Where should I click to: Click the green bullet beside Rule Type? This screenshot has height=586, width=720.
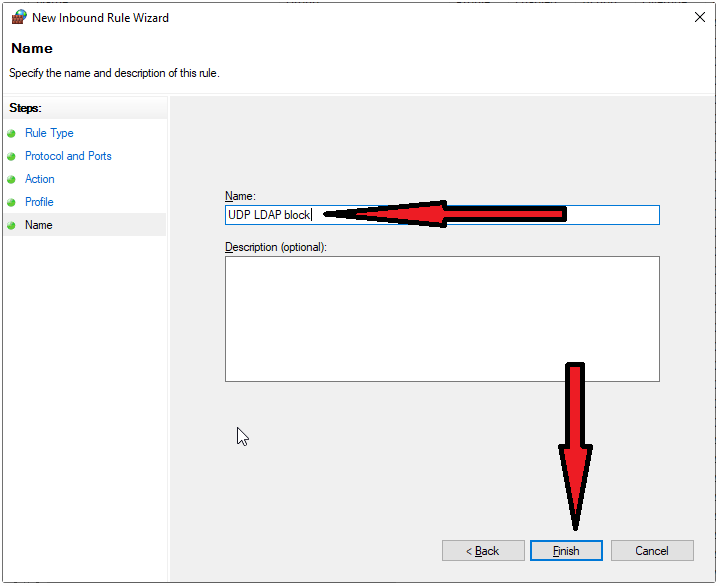[x=12, y=133]
